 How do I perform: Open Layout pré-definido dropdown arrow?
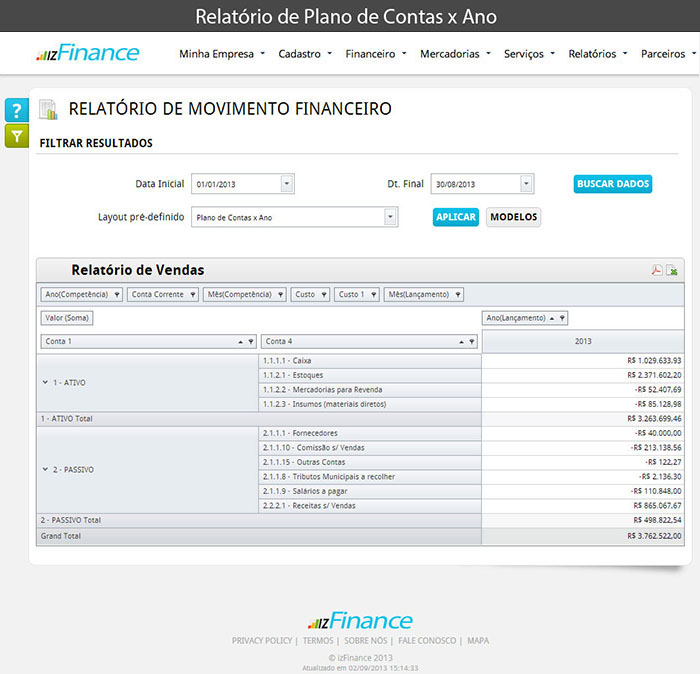point(390,217)
